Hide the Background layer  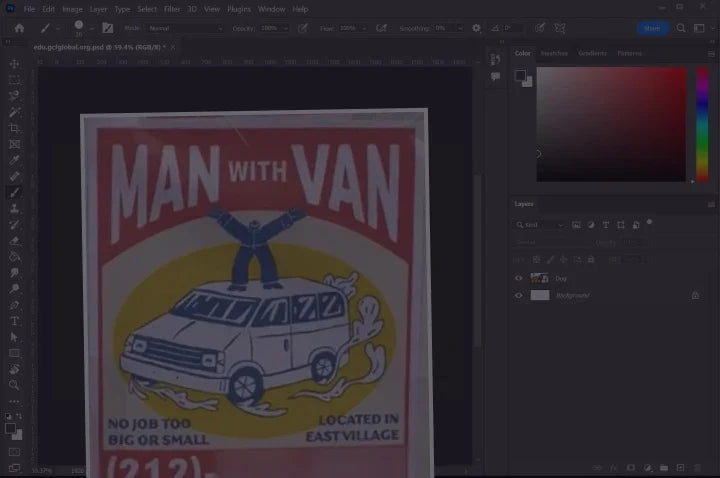pyautogui.click(x=518, y=295)
